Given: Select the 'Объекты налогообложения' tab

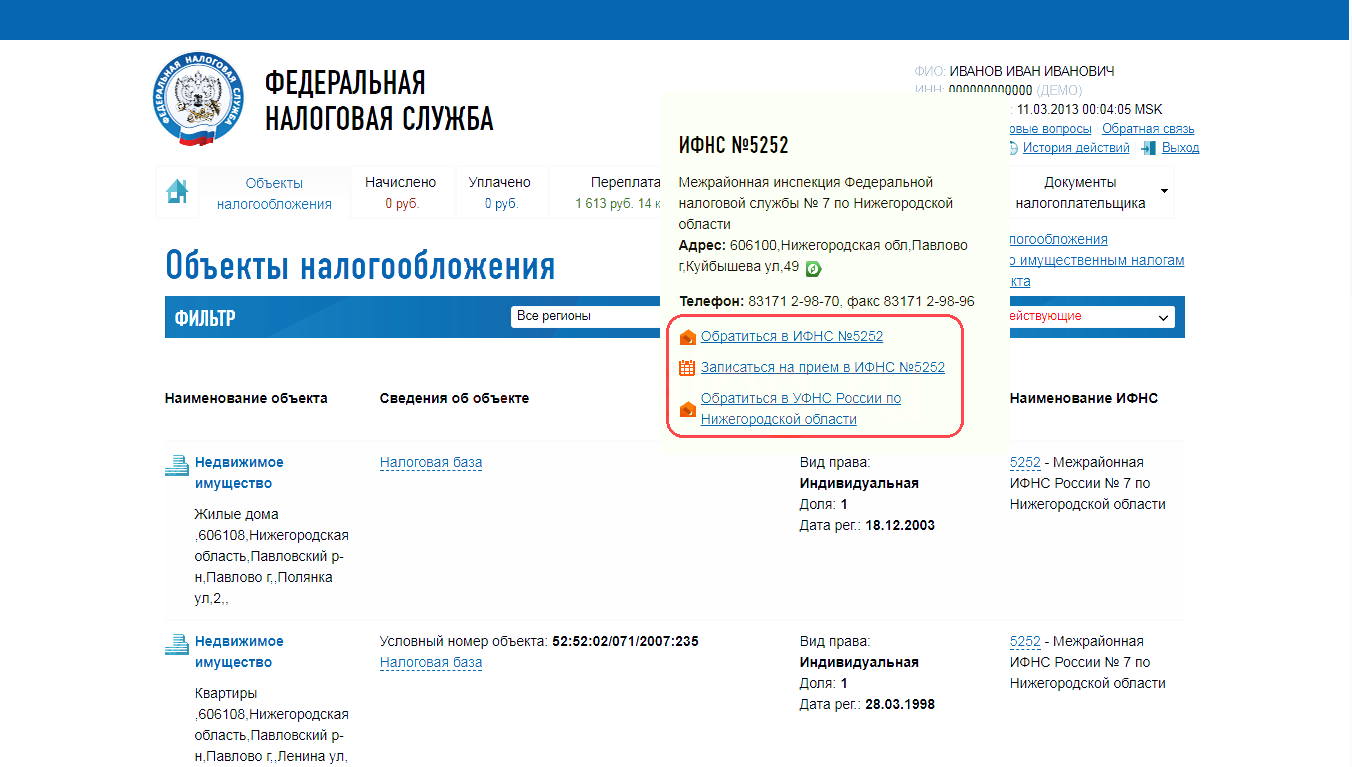Looking at the screenshot, I should pyautogui.click(x=274, y=192).
